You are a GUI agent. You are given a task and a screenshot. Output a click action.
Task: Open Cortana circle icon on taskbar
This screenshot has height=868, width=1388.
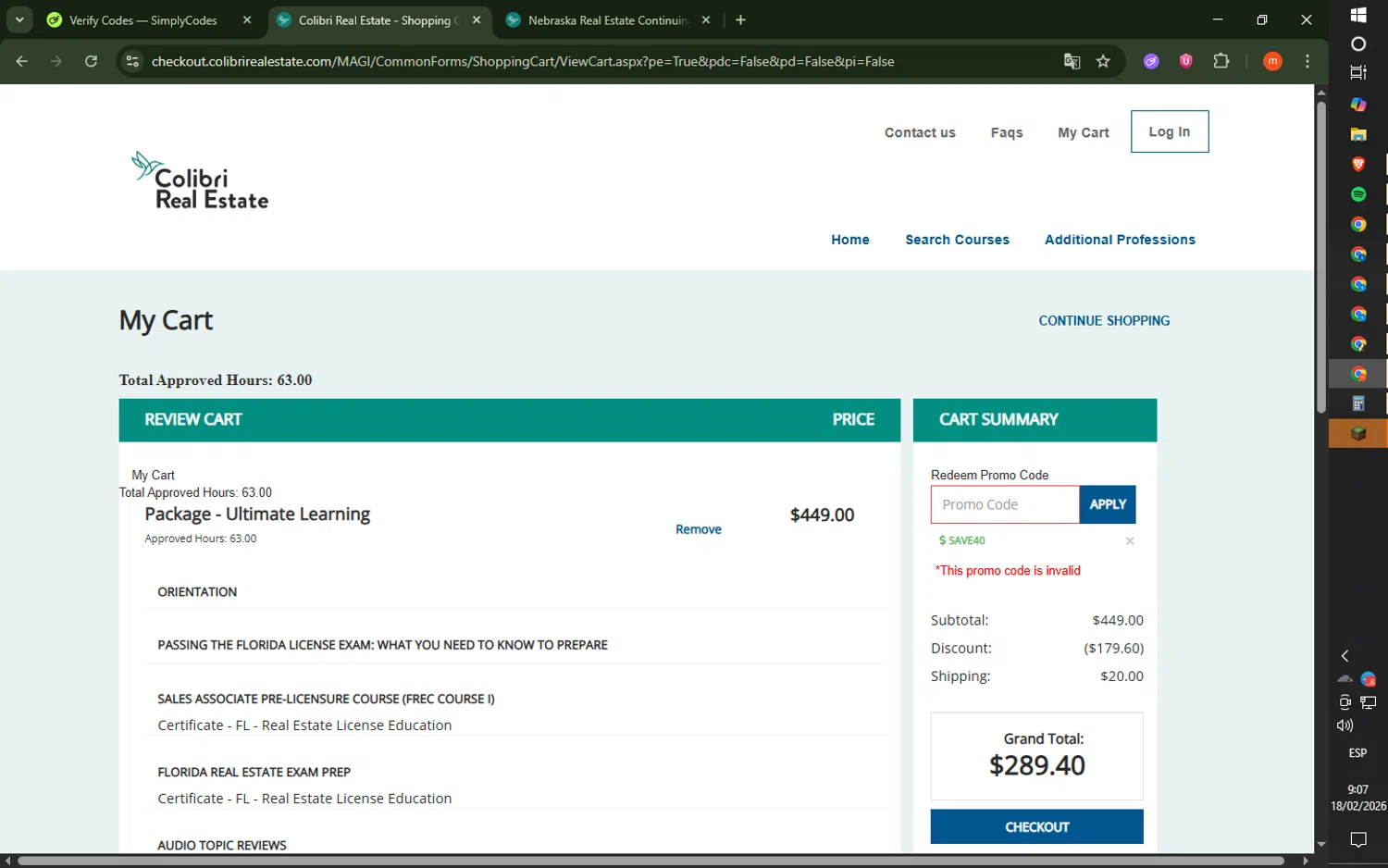coord(1358,43)
